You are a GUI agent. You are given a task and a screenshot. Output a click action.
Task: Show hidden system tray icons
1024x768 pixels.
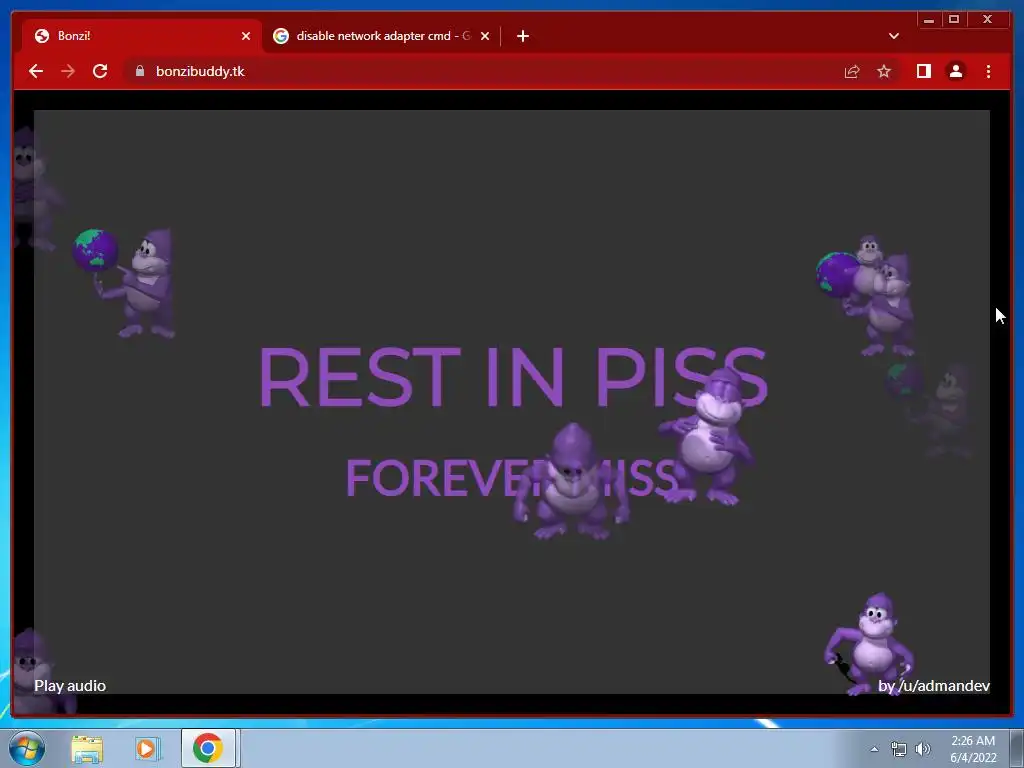click(x=874, y=749)
